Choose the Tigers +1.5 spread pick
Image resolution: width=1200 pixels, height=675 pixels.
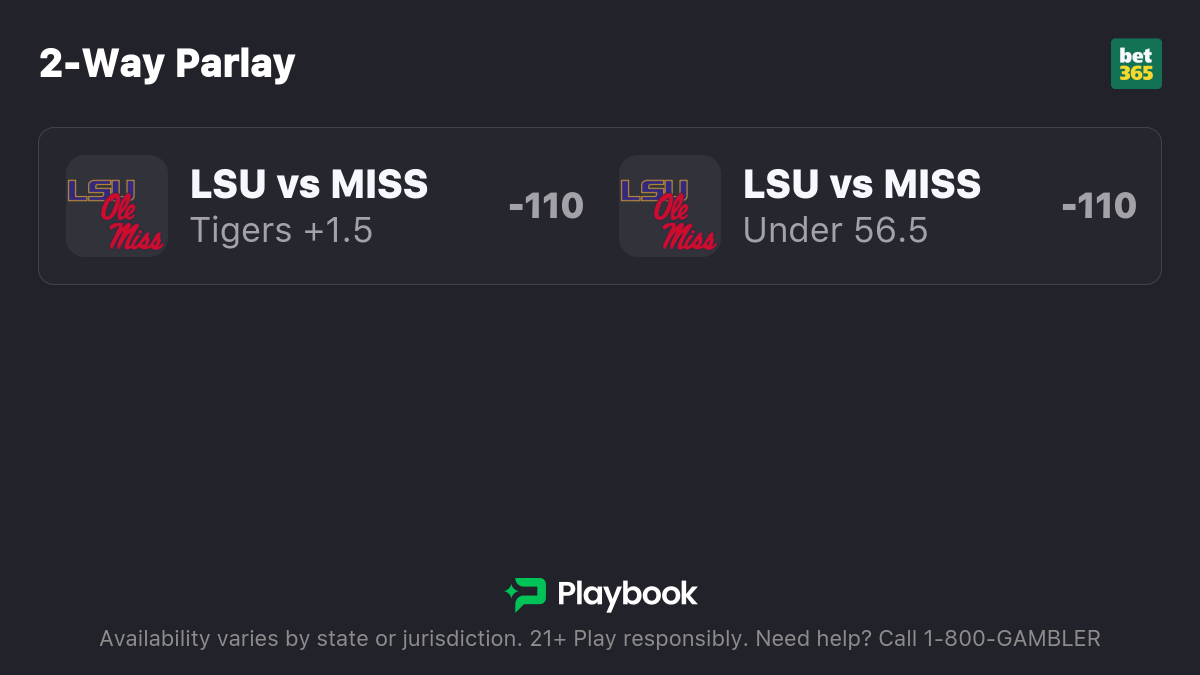pyautogui.click(x=281, y=231)
